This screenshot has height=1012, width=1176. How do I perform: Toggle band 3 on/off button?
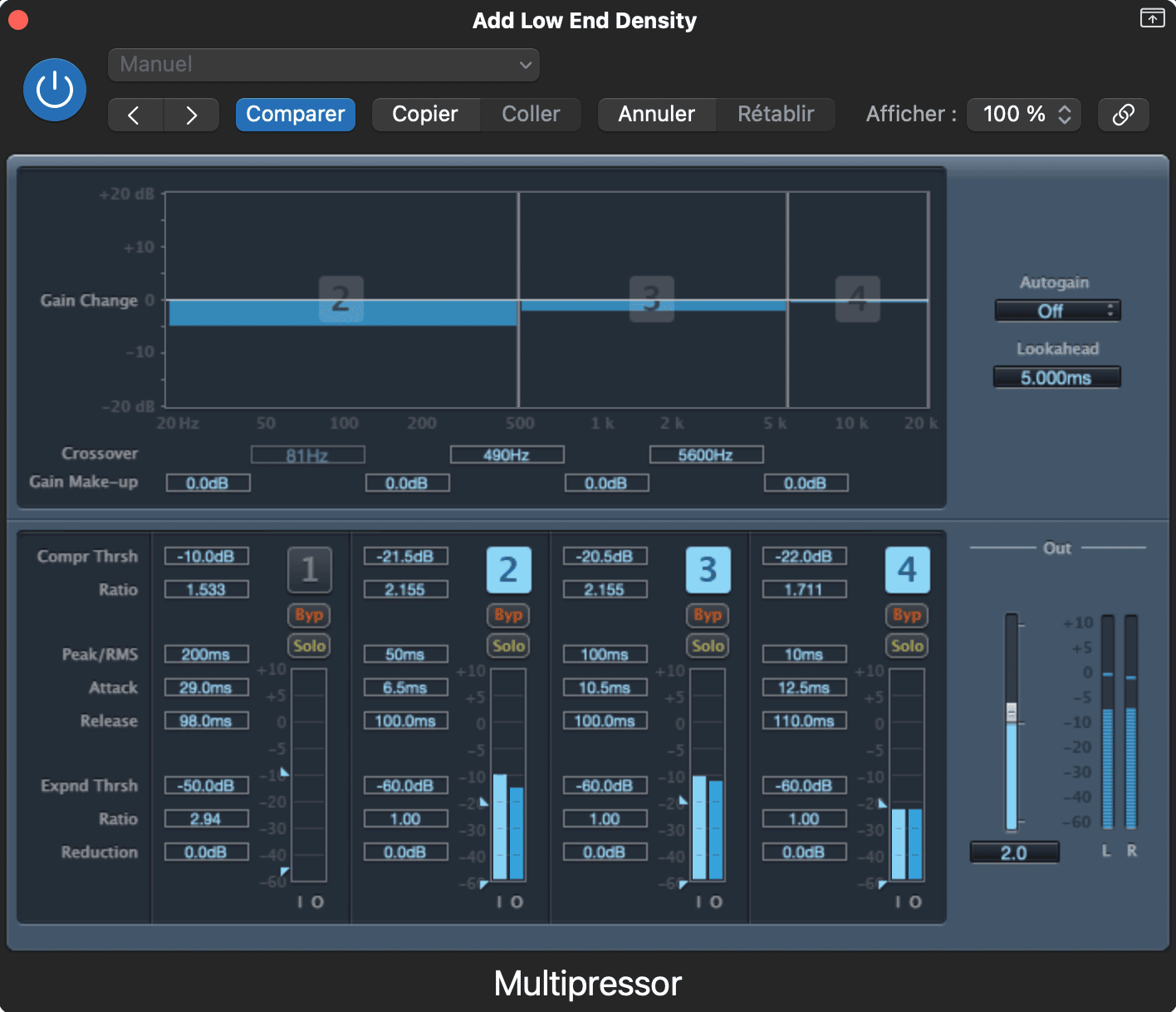pos(708,570)
